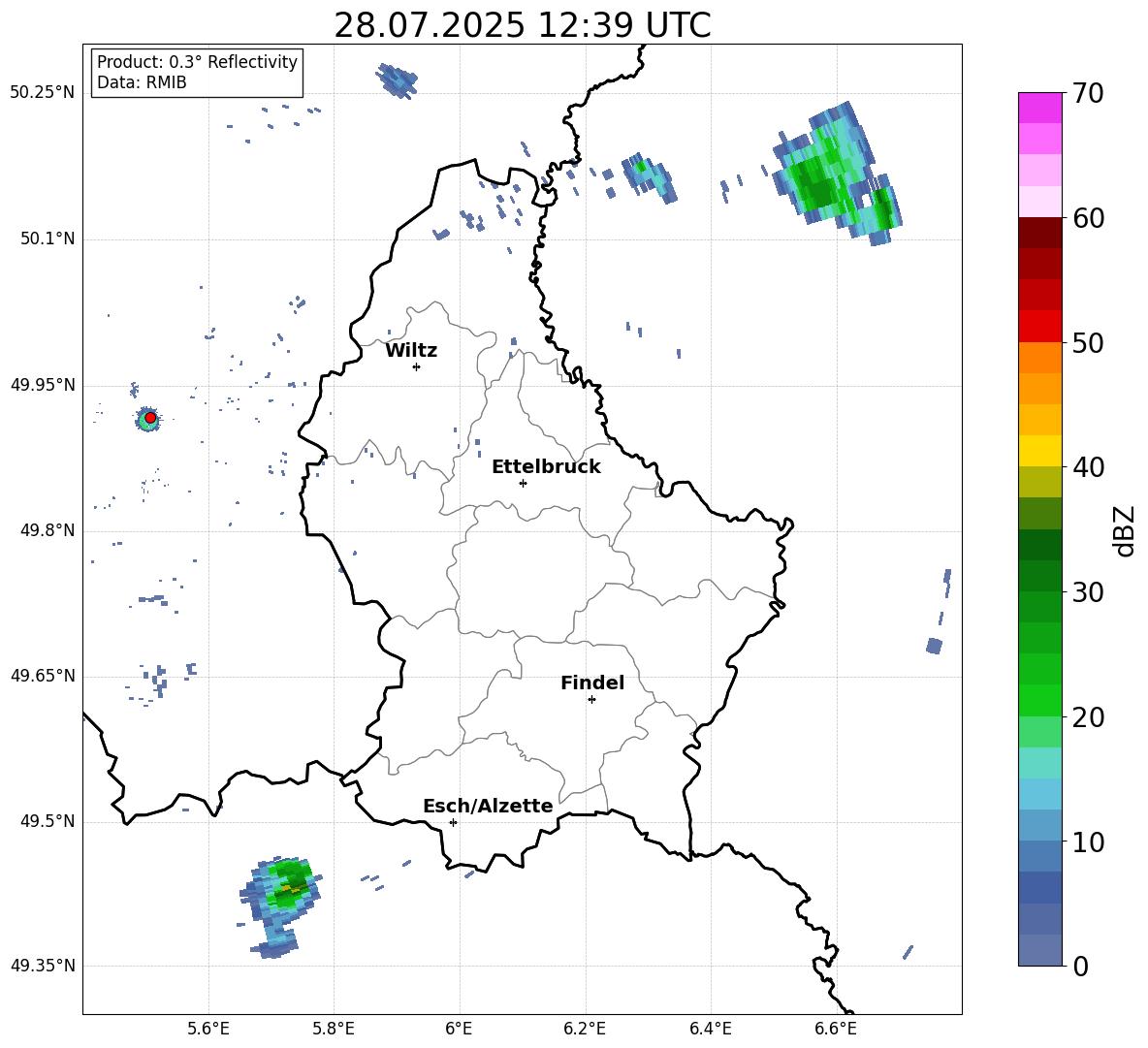Click the colorbar value 50
The width and height of the screenshot is (1148, 1048).
click(1088, 342)
